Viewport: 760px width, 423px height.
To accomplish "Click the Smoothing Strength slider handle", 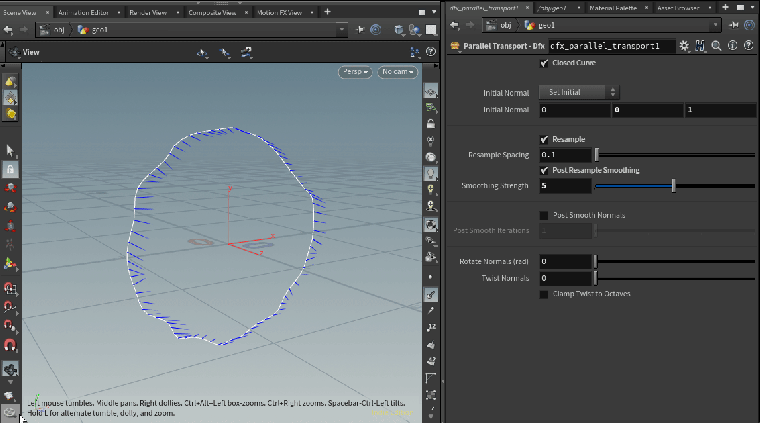I will pos(673,185).
